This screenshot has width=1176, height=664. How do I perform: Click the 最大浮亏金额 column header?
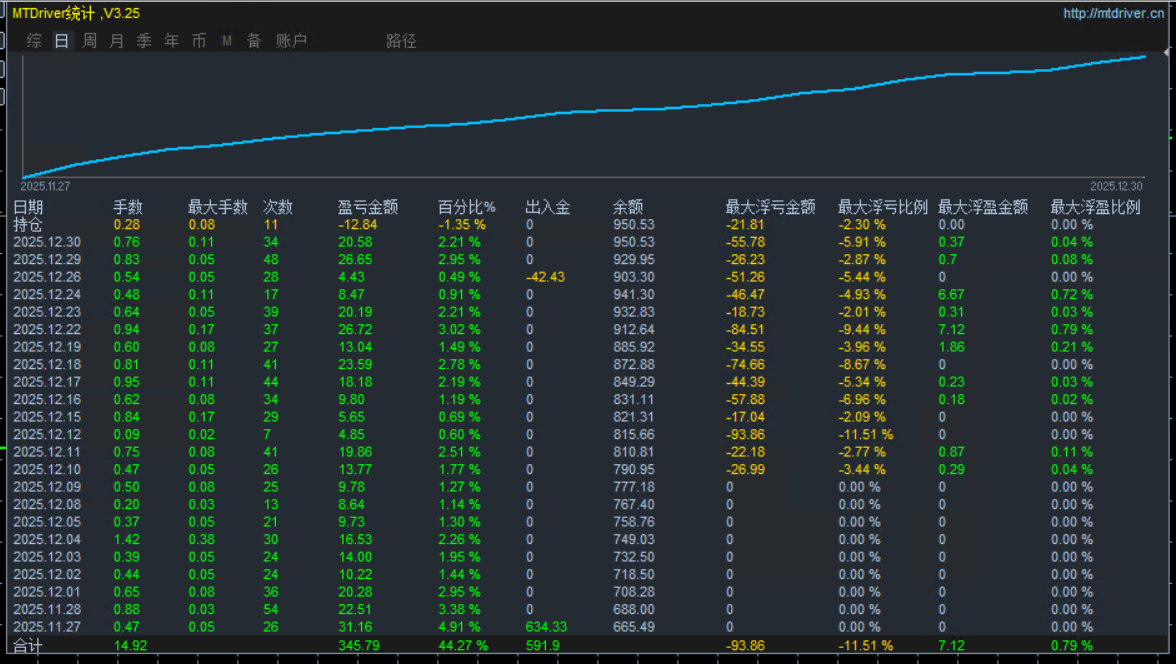[x=770, y=207]
